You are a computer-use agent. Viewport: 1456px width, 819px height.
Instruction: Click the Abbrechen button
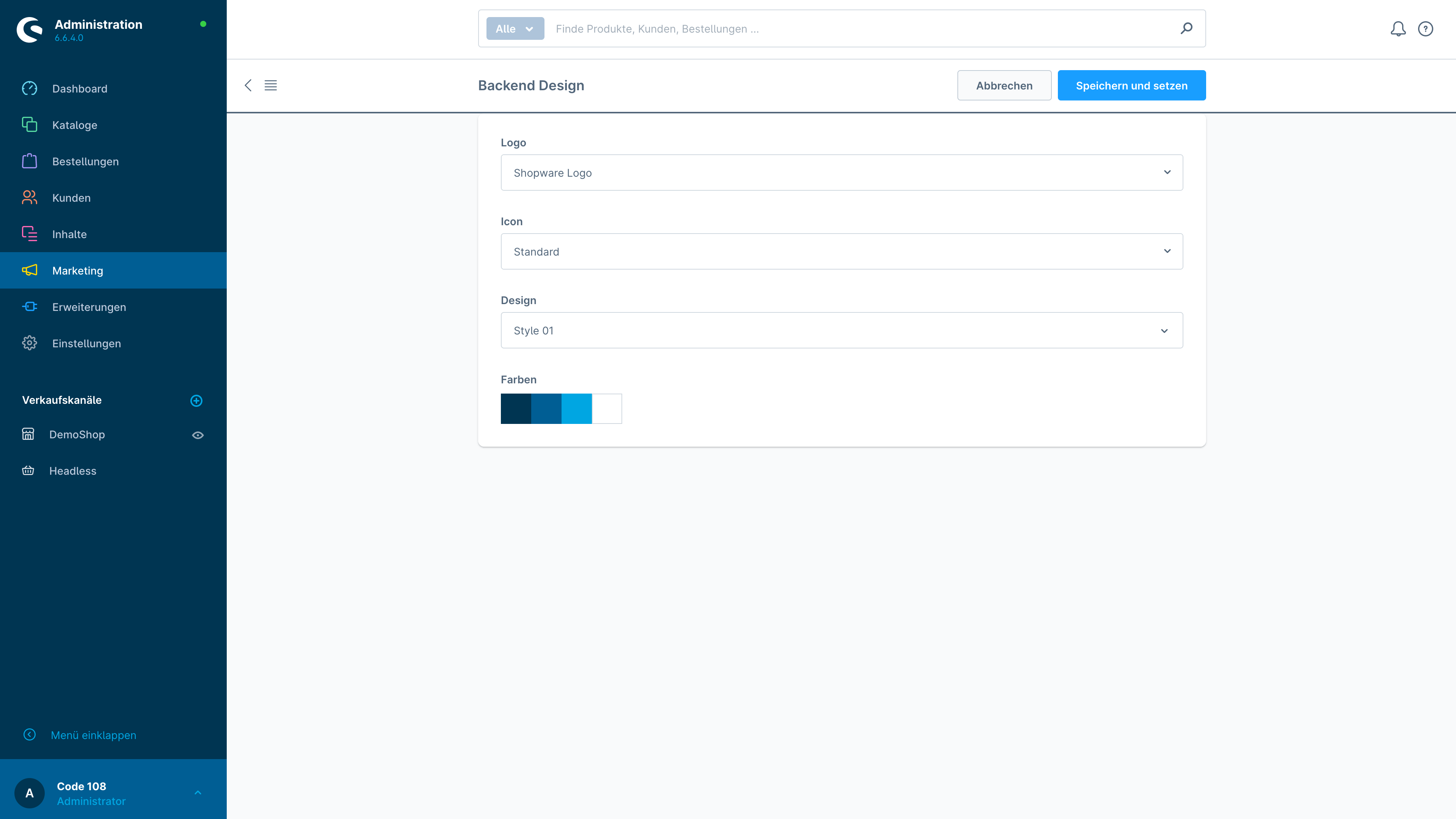1004,85
